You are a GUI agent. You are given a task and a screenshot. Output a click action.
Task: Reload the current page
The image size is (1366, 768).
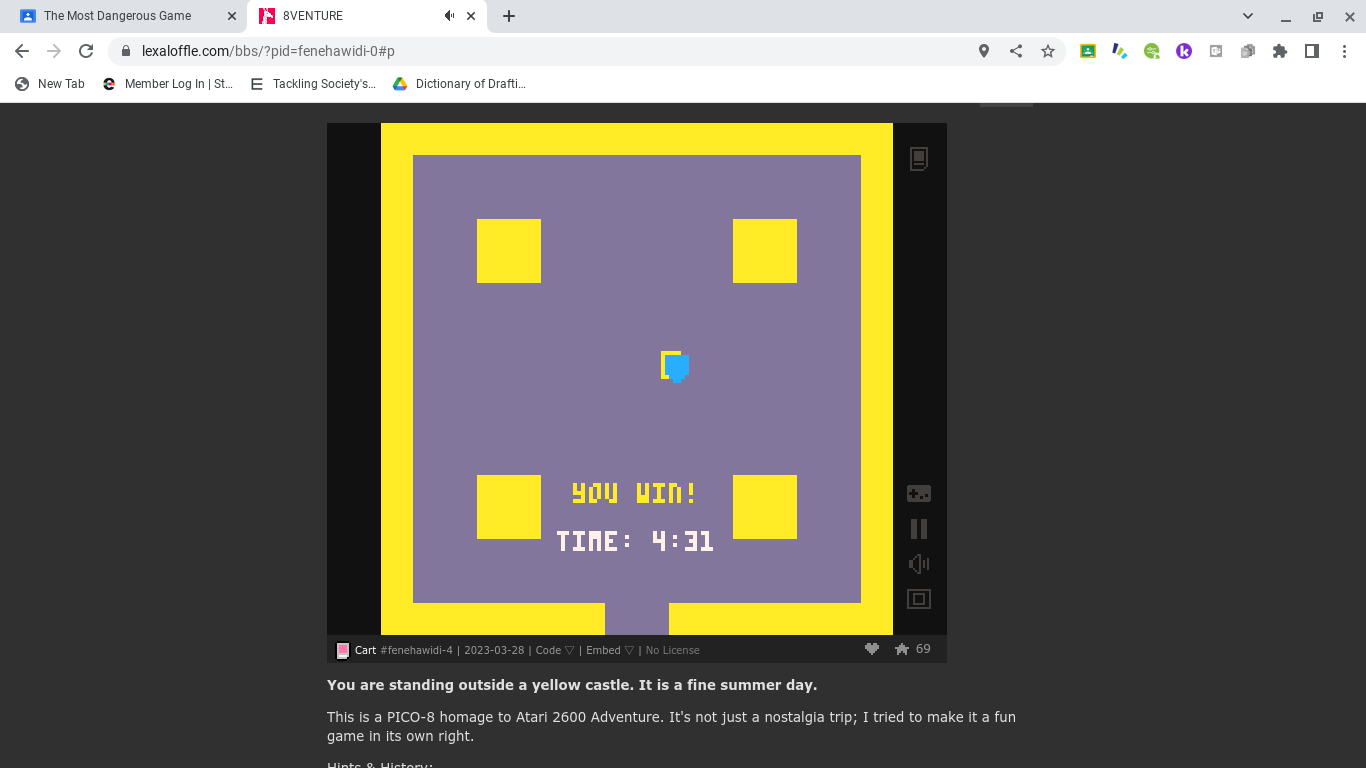coord(86,51)
